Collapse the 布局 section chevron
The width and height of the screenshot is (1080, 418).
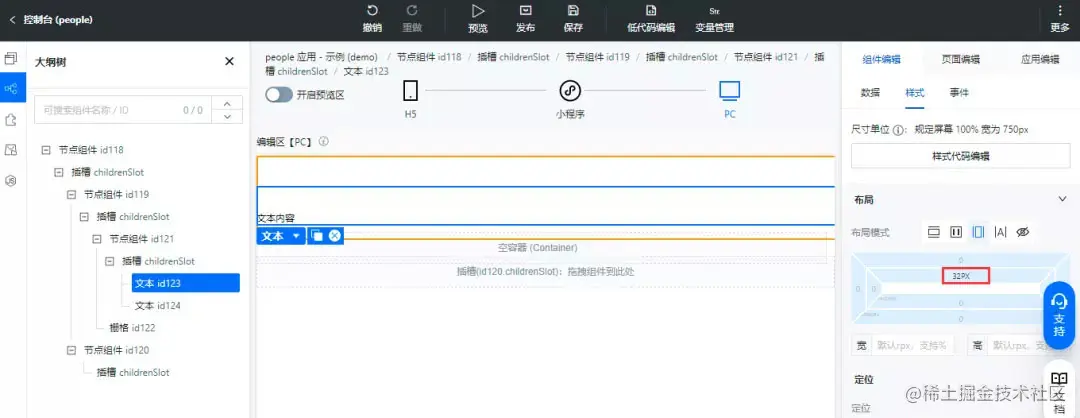click(x=1061, y=199)
